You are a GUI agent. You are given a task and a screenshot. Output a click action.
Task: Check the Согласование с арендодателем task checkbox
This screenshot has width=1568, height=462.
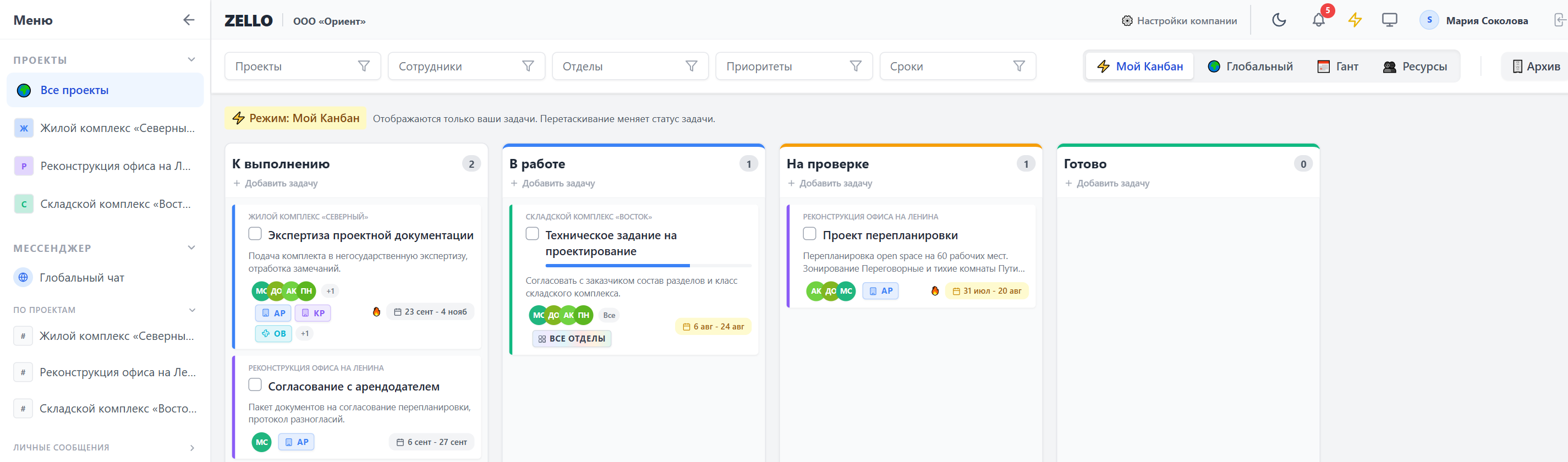click(255, 384)
